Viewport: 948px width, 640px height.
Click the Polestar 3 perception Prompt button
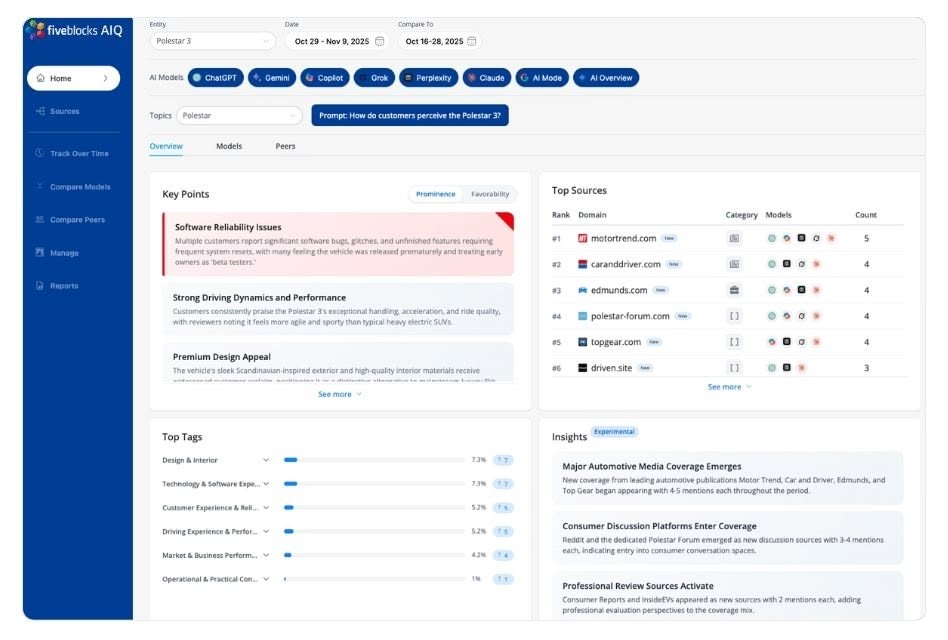pos(410,116)
